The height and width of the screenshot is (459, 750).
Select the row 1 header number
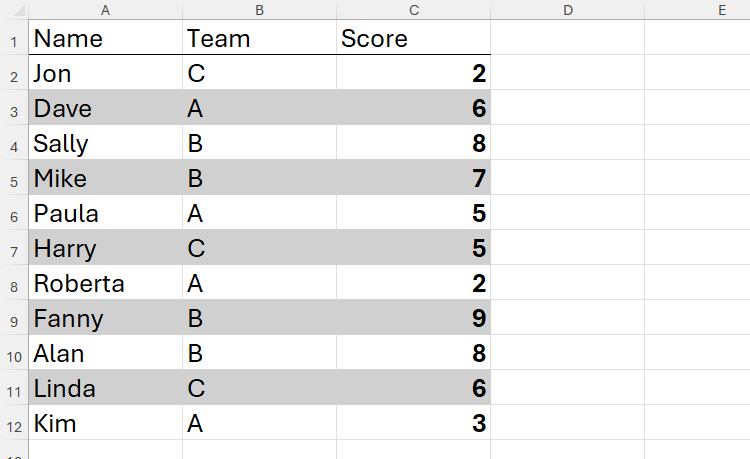14,40
